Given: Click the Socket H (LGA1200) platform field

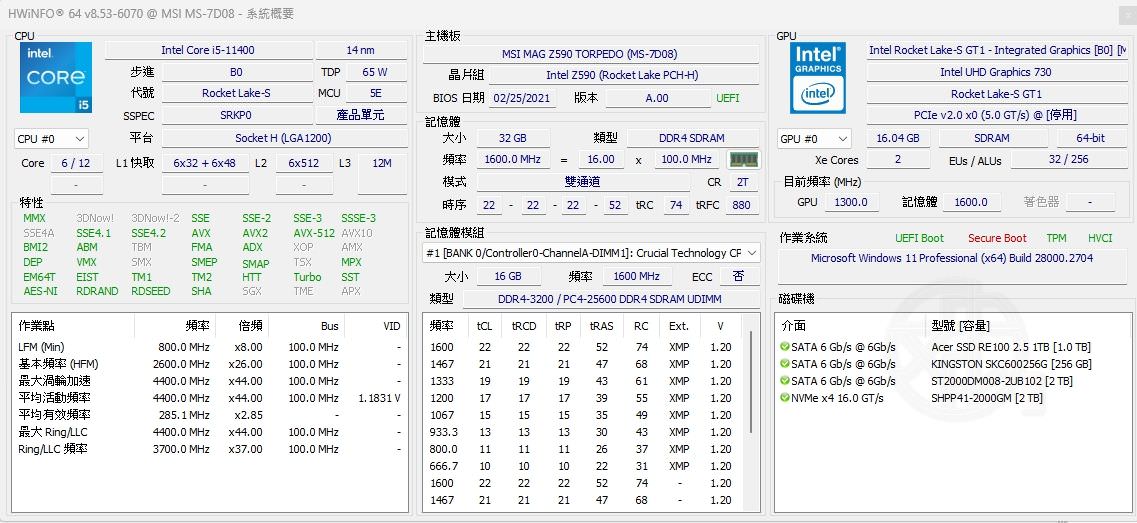Looking at the screenshot, I should tap(283, 138).
